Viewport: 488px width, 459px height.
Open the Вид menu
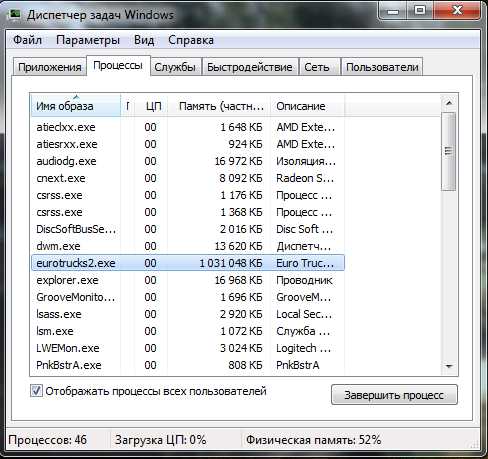point(144,40)
